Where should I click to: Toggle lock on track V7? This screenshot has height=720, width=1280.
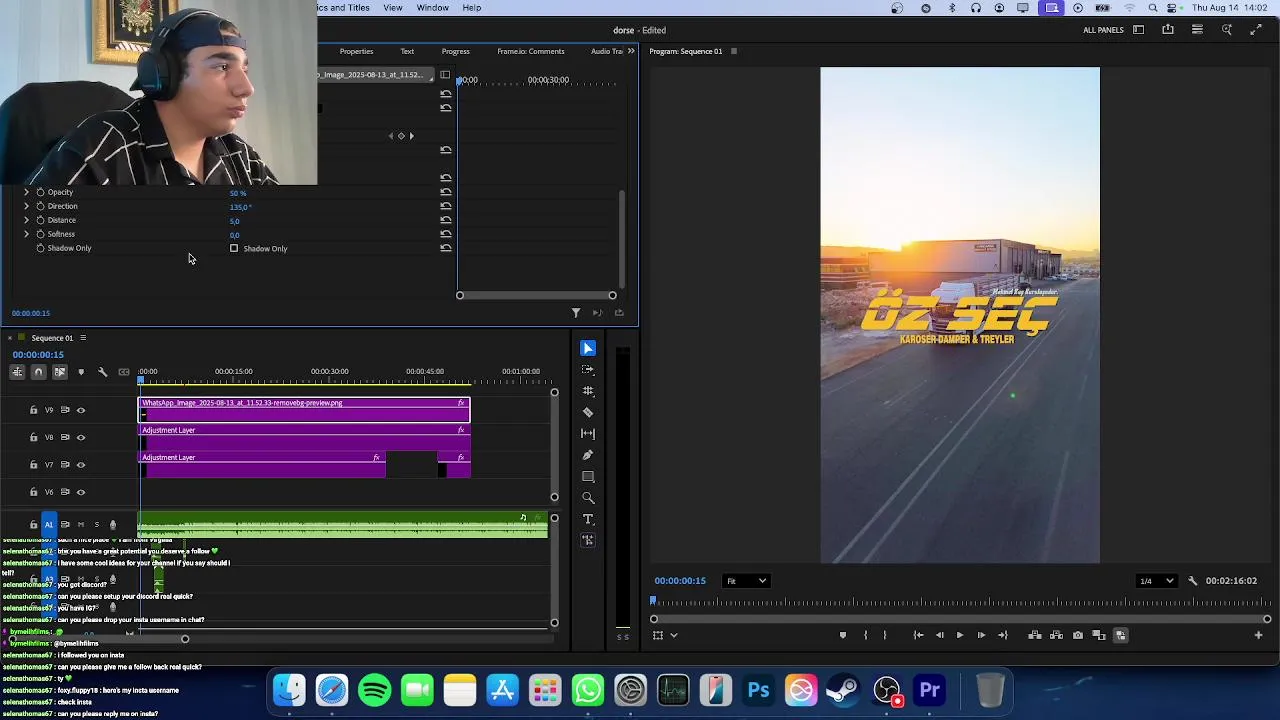click(x=33, y=465)
